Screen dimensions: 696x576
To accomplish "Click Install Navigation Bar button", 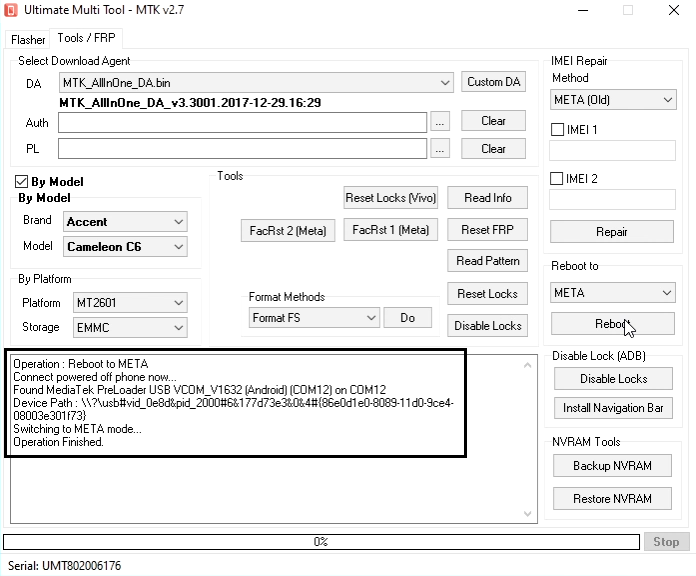I will coord(613,408).
